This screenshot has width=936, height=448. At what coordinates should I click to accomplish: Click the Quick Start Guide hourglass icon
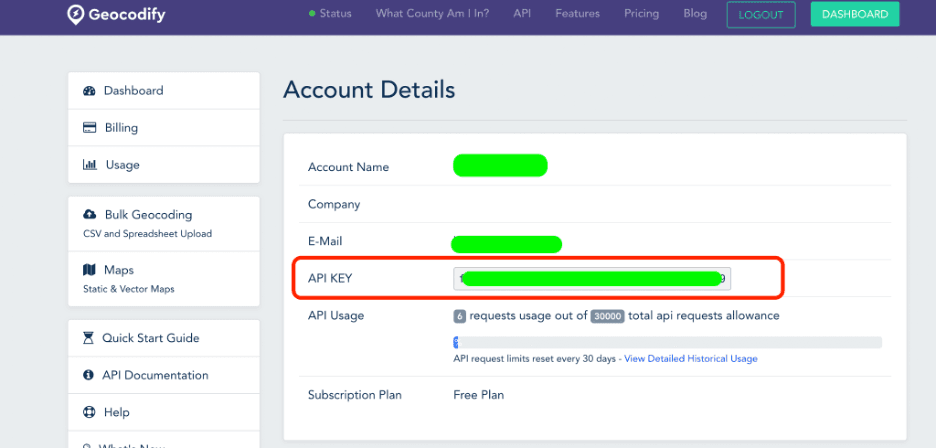[89, 338]
